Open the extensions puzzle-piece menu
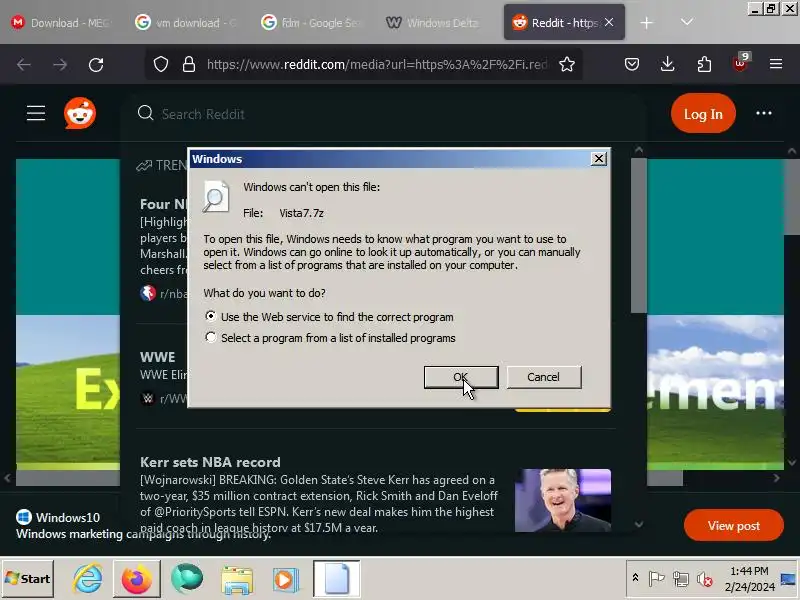The image size is (800, 600). click(x=704, y=64)
